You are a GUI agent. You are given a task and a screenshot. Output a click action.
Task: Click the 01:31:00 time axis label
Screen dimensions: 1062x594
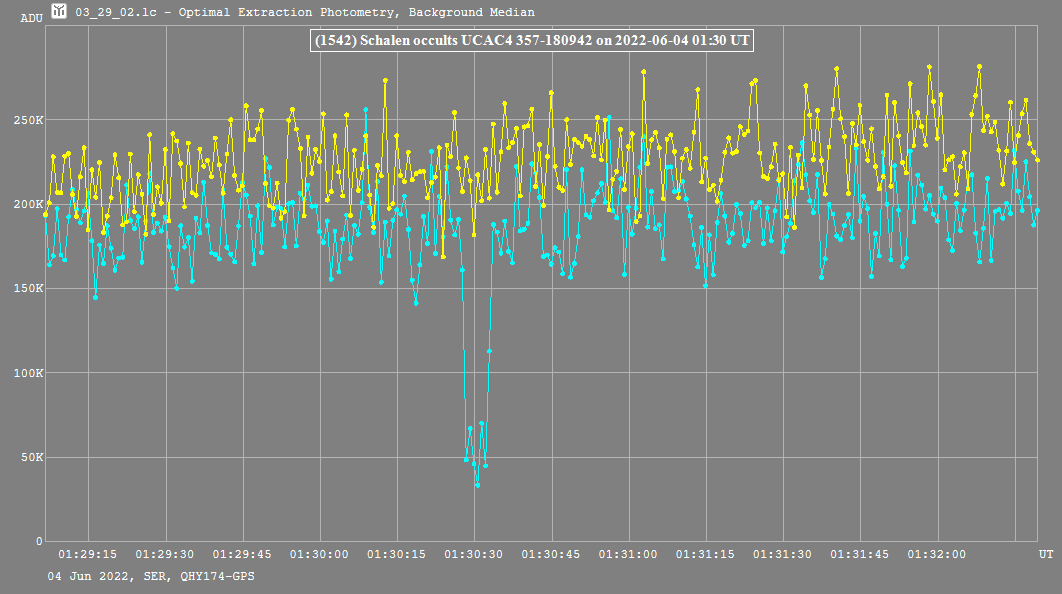coord(629,554)
